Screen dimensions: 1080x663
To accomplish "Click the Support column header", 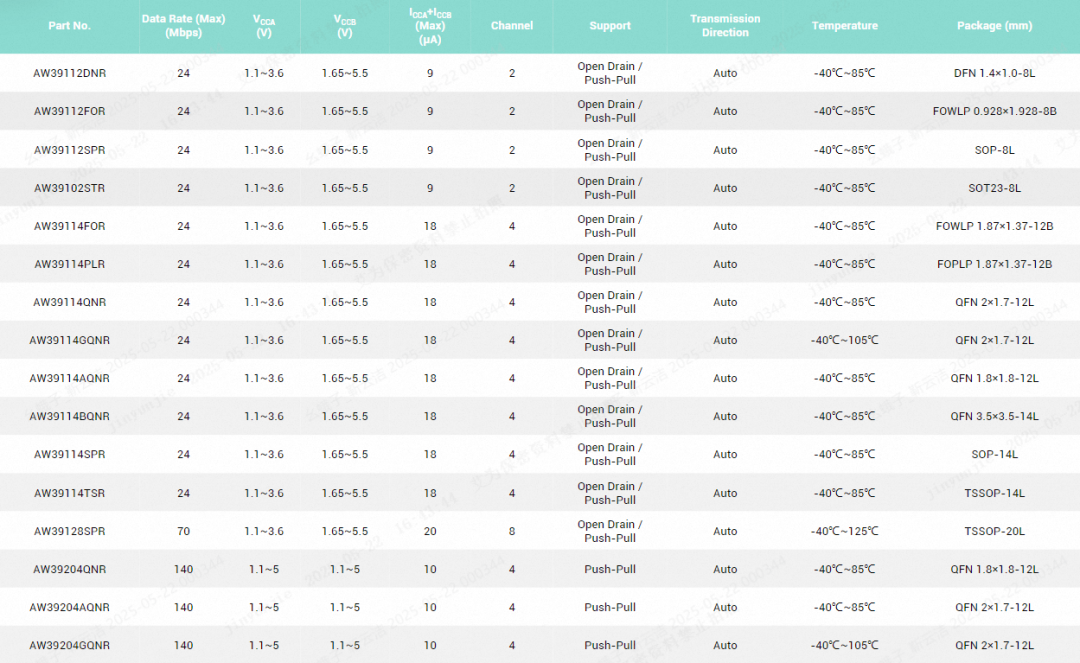I will (610, 26).
